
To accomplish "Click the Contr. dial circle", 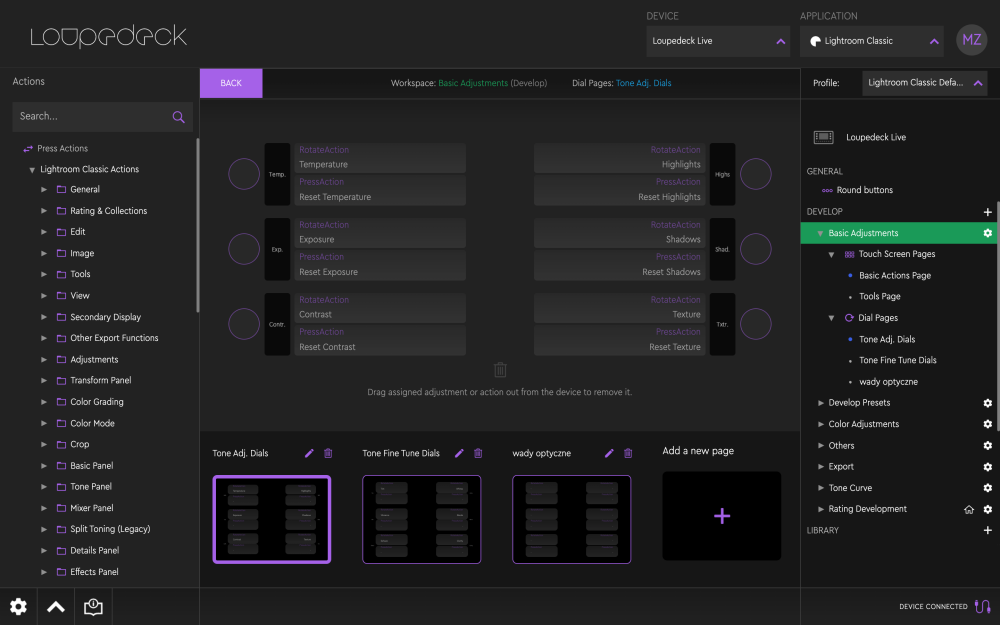I will 244,324.
